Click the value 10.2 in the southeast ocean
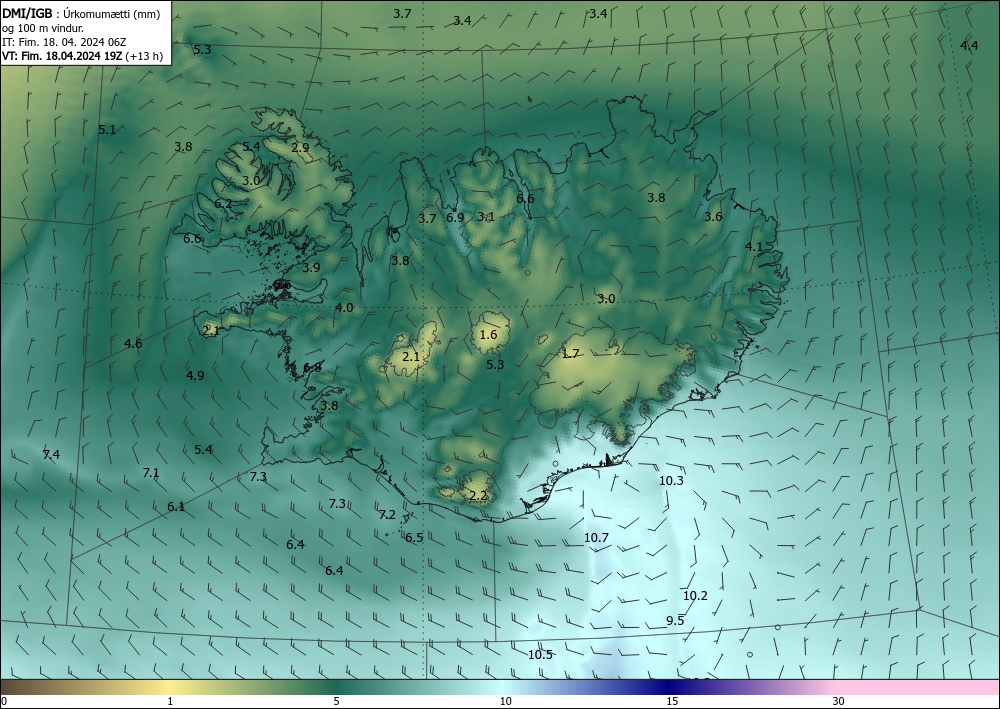 pyautogui.click(x=695, y=596)
